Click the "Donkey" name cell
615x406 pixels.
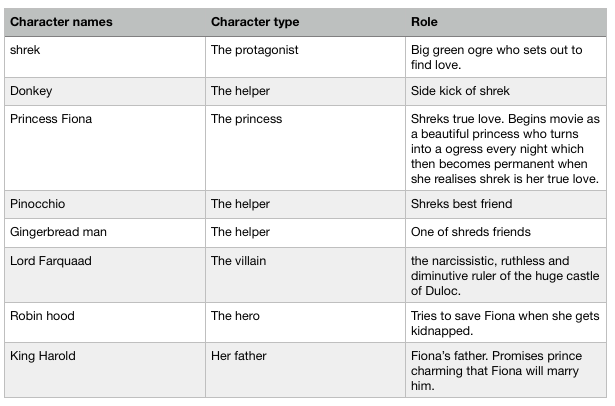tap(30, 90)
